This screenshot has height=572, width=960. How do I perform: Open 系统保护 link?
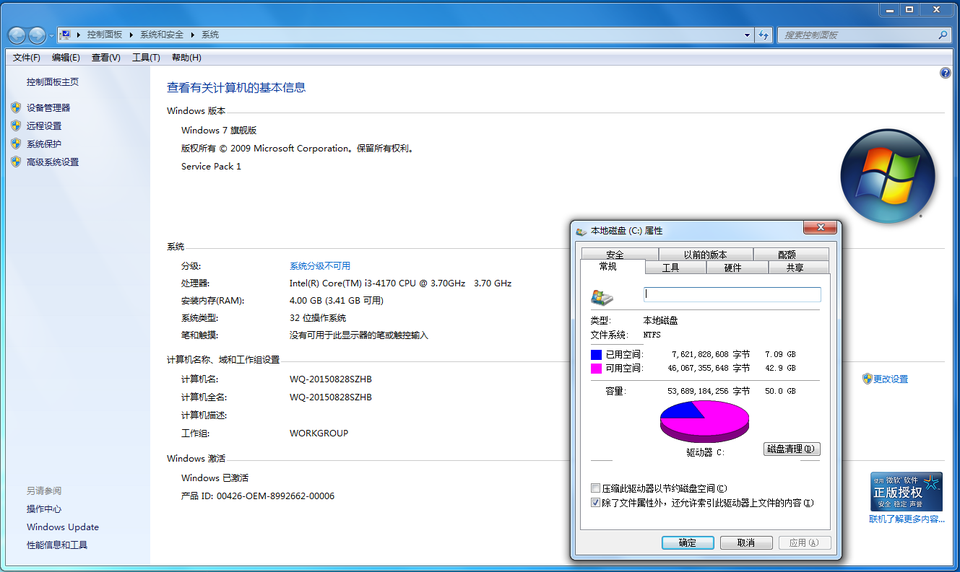click(43, 144)
